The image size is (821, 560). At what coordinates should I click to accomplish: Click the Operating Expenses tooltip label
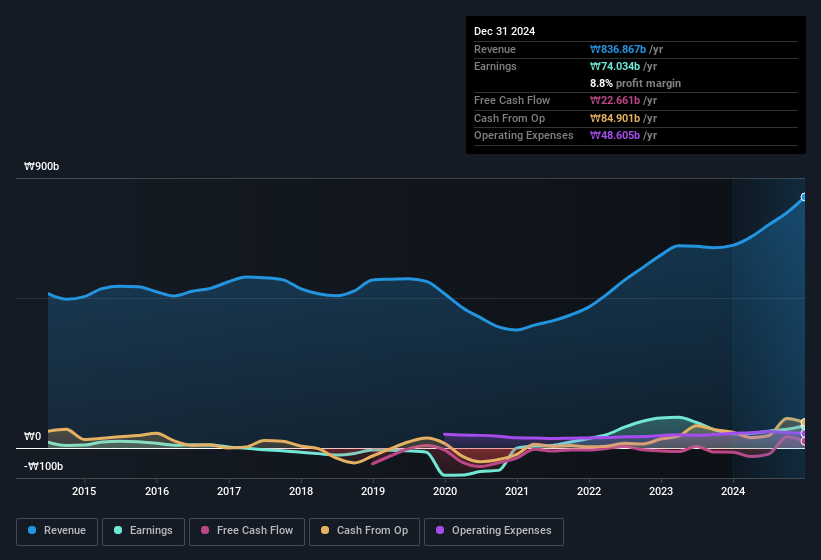tap(524, 136)
